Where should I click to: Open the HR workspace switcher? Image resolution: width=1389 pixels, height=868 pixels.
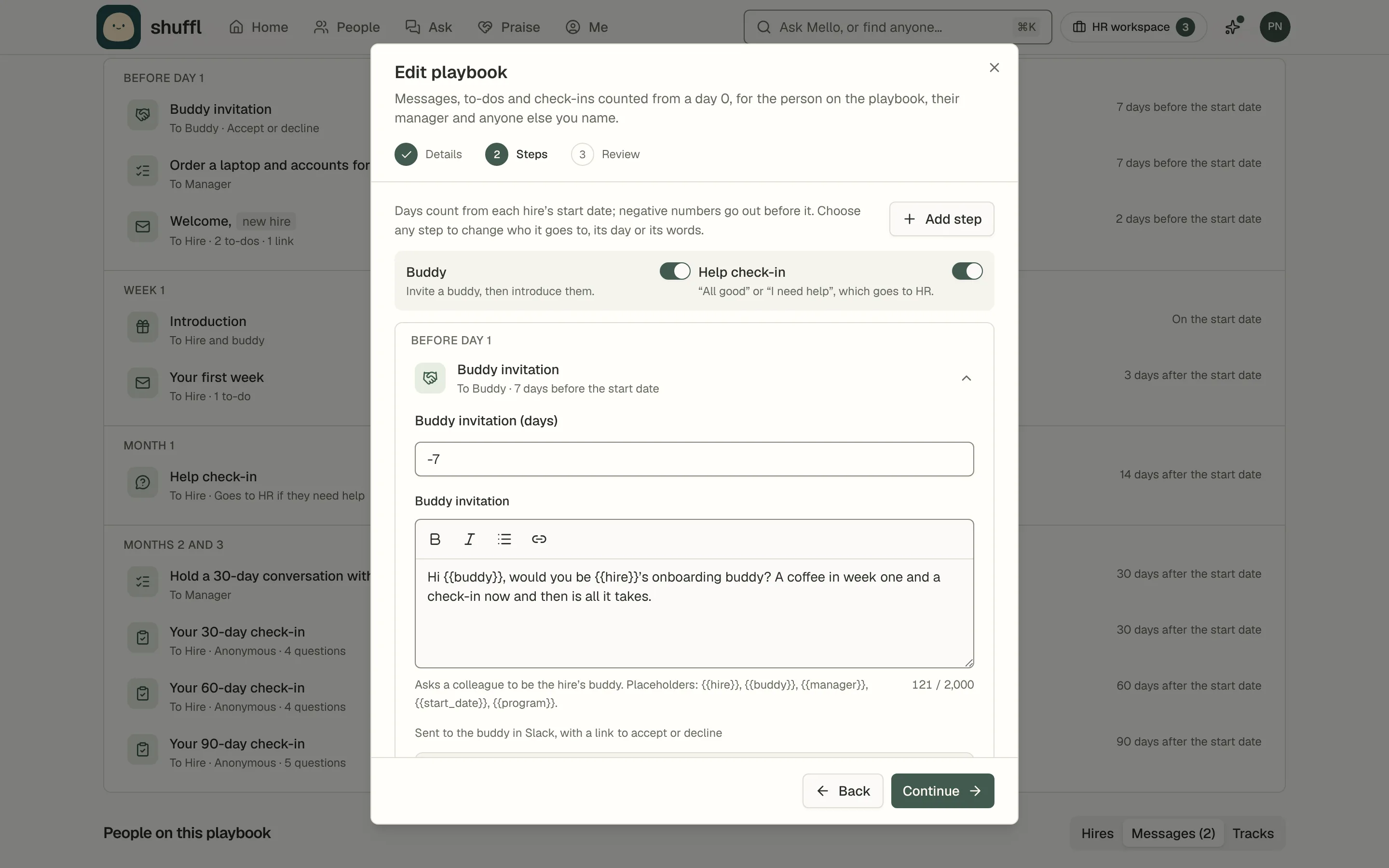coord(1133,27)
